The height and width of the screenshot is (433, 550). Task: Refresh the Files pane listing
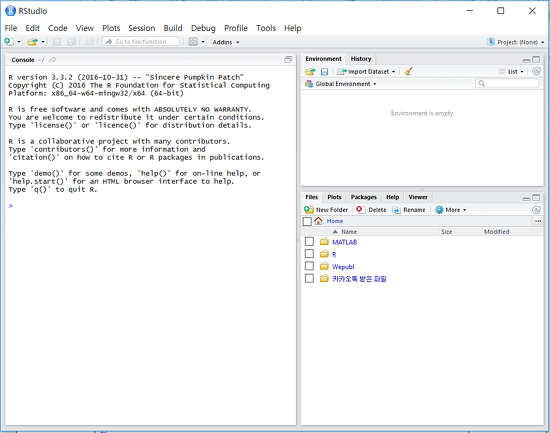pyautogui.click(x=536, y=210)
